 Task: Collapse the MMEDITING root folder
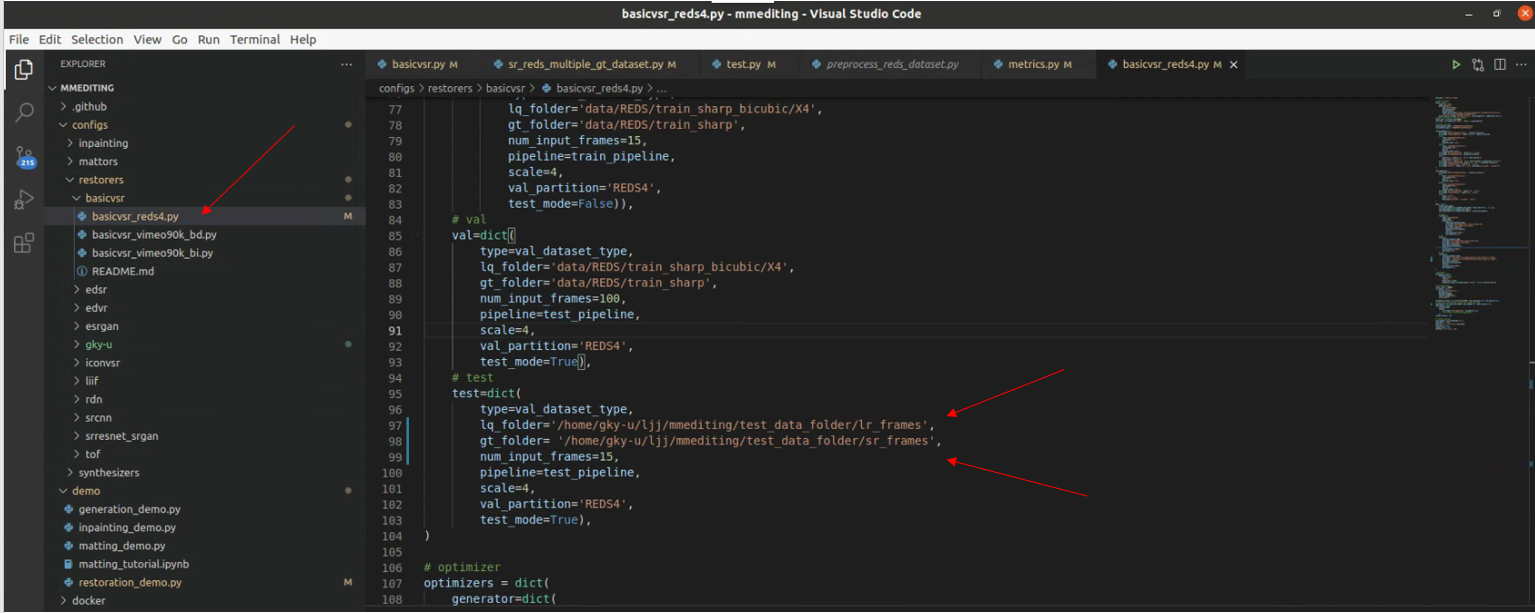click(54, 88)
